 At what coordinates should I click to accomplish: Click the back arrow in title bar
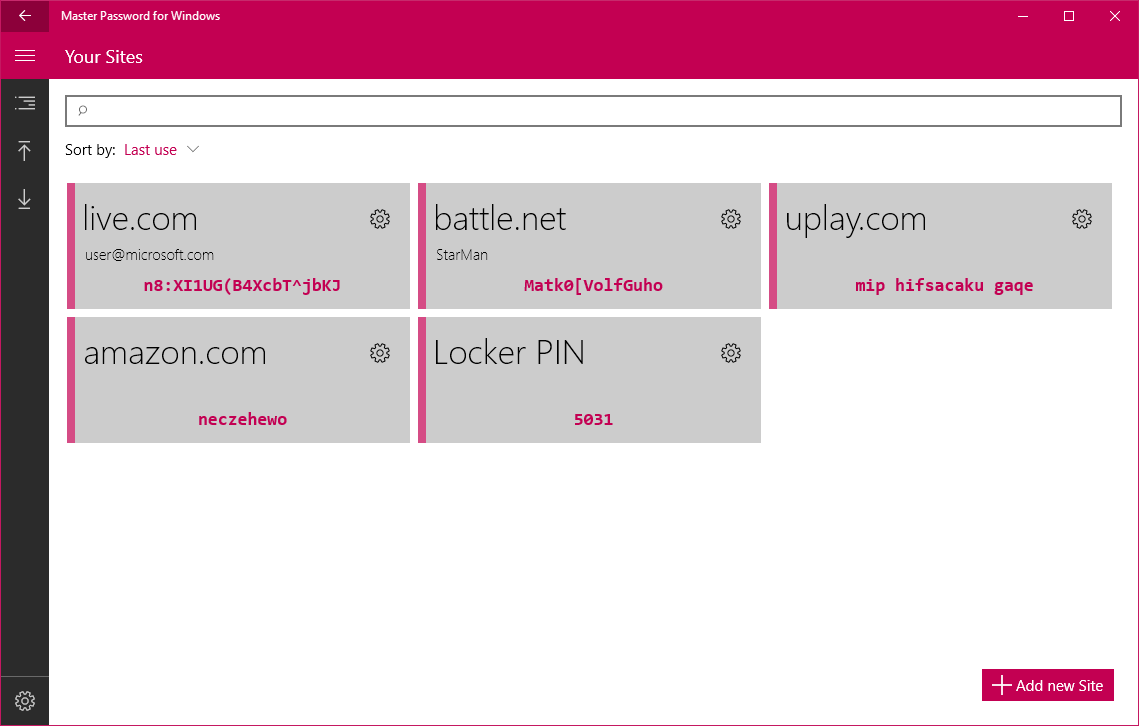pyautogui.click(x=25, y=16)
